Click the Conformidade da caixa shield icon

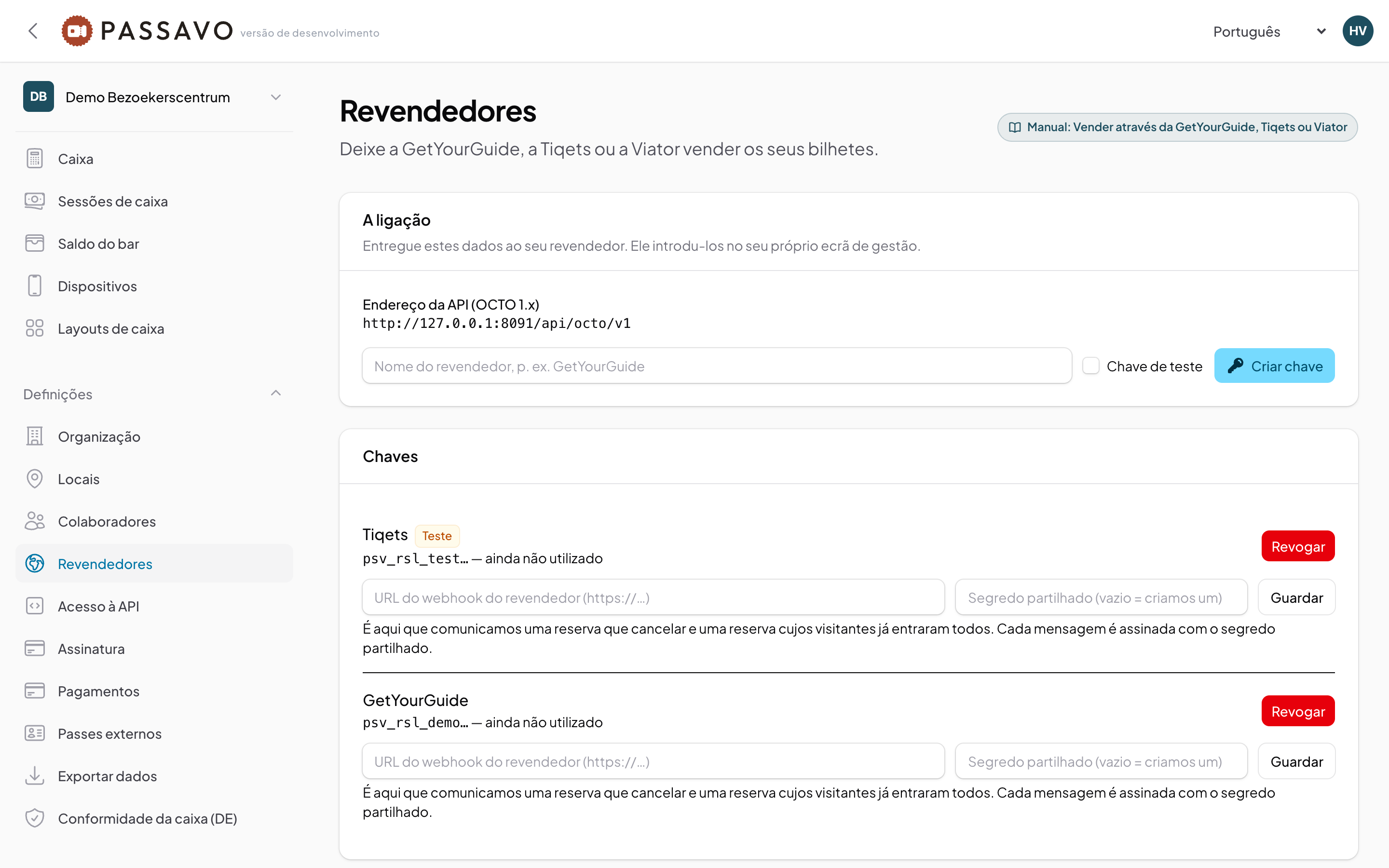tap(34, 819)
